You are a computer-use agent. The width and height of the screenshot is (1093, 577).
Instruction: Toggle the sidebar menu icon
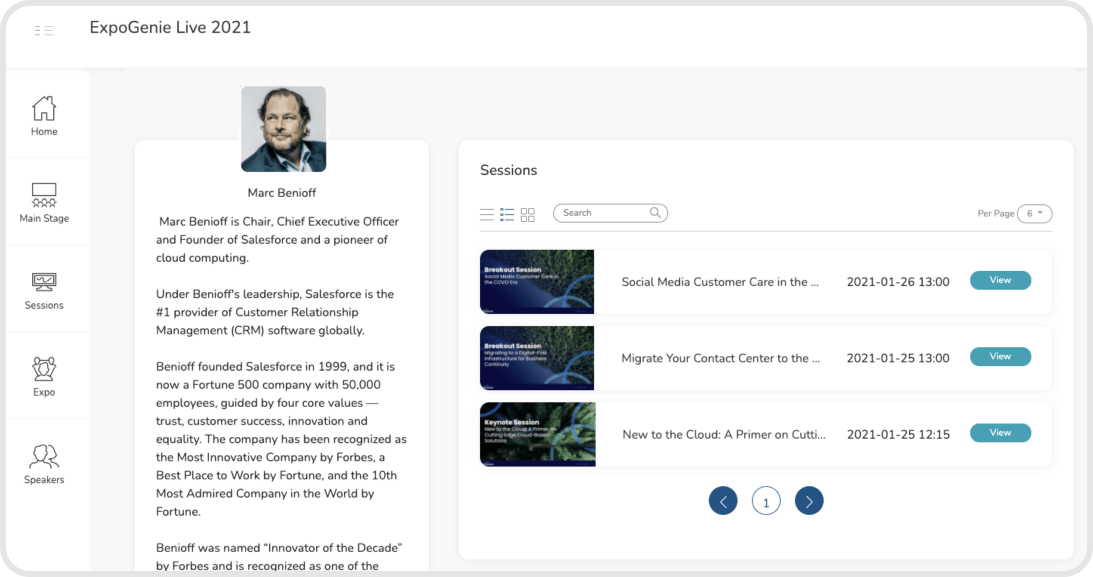44,31
